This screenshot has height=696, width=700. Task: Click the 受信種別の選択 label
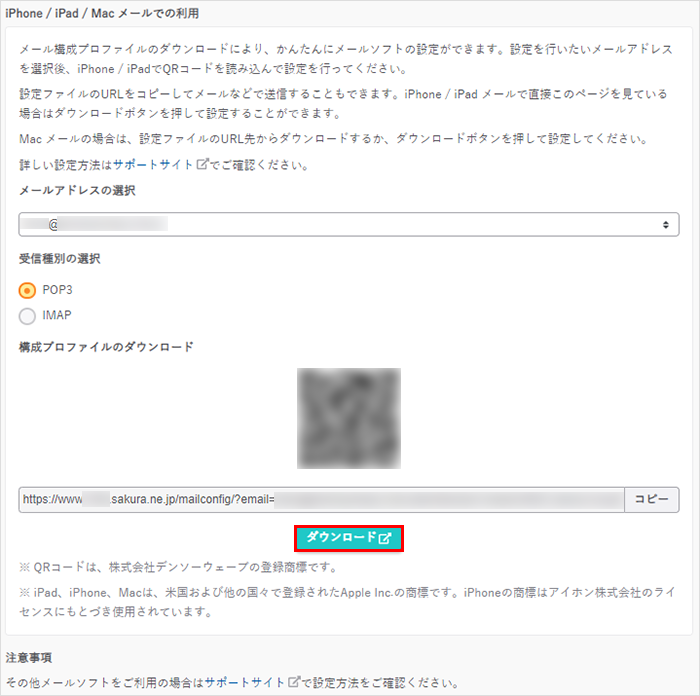coord(60,258)
